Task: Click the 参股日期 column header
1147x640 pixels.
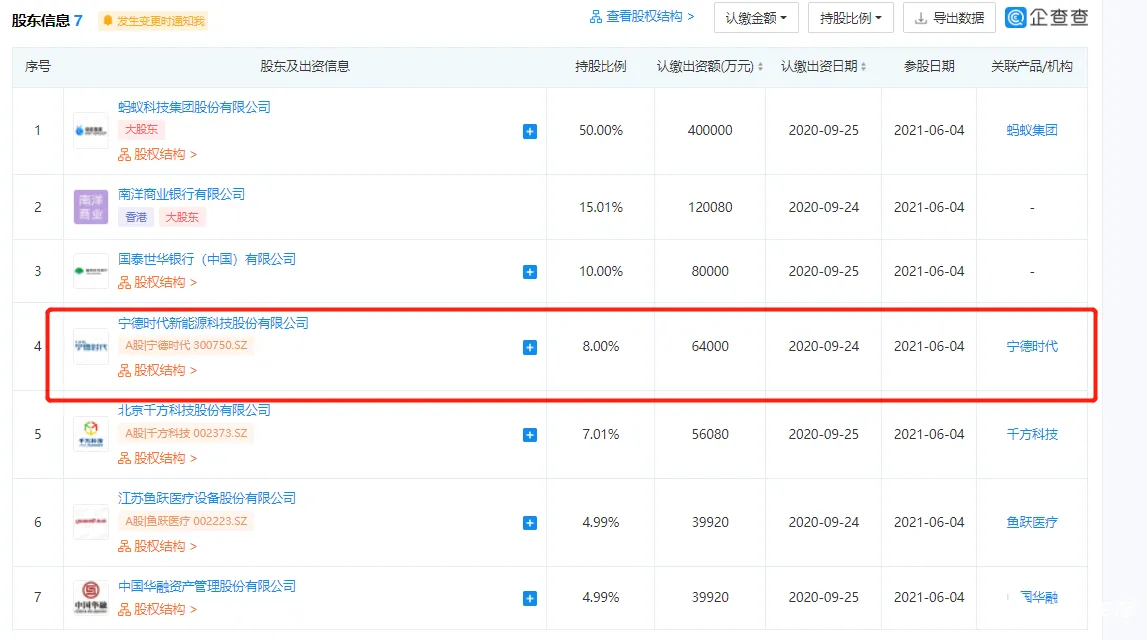Action: 929,67
